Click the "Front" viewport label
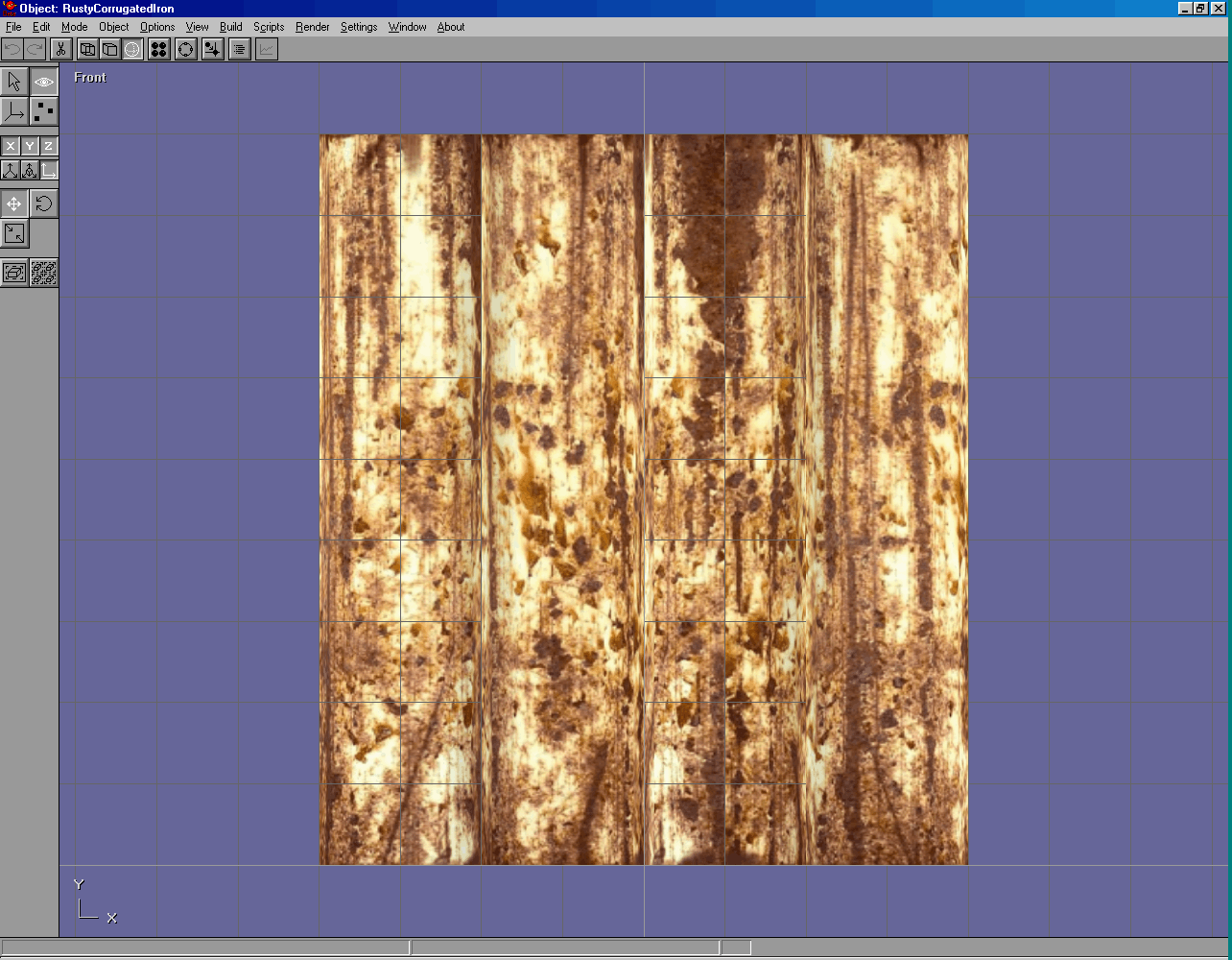This screenshot has width=1232, height=960. 90,78
